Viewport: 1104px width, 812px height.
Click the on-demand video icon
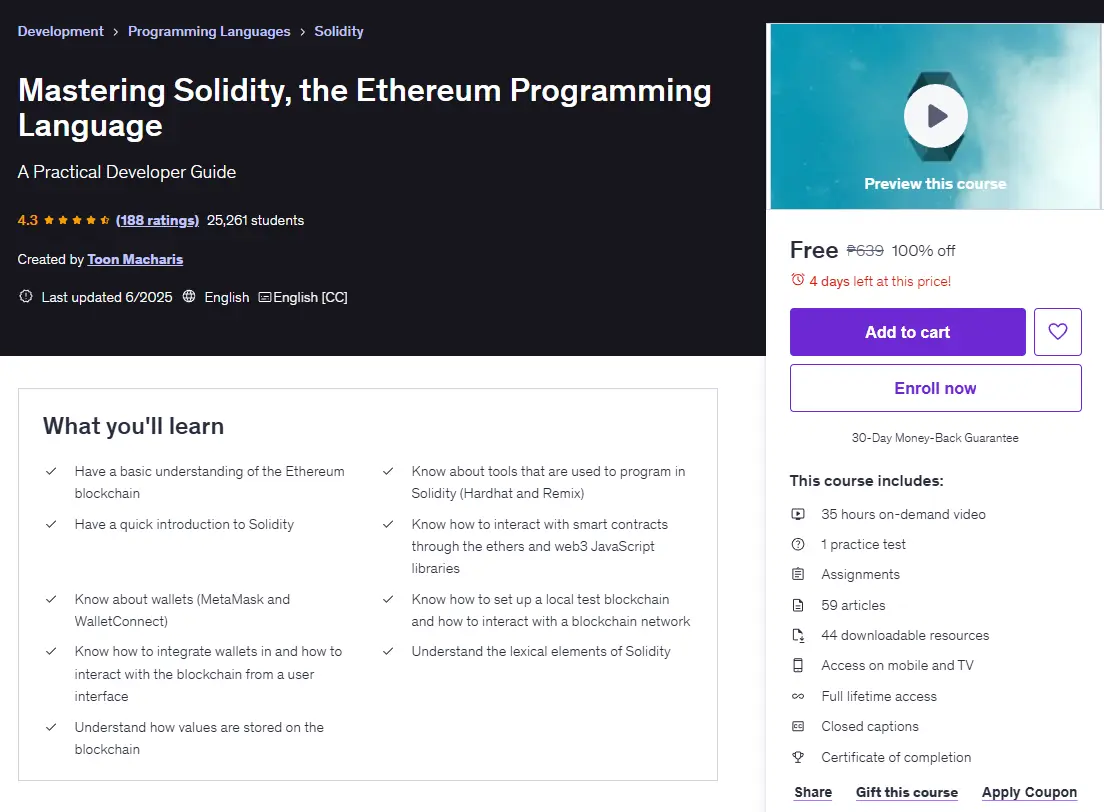798,514
